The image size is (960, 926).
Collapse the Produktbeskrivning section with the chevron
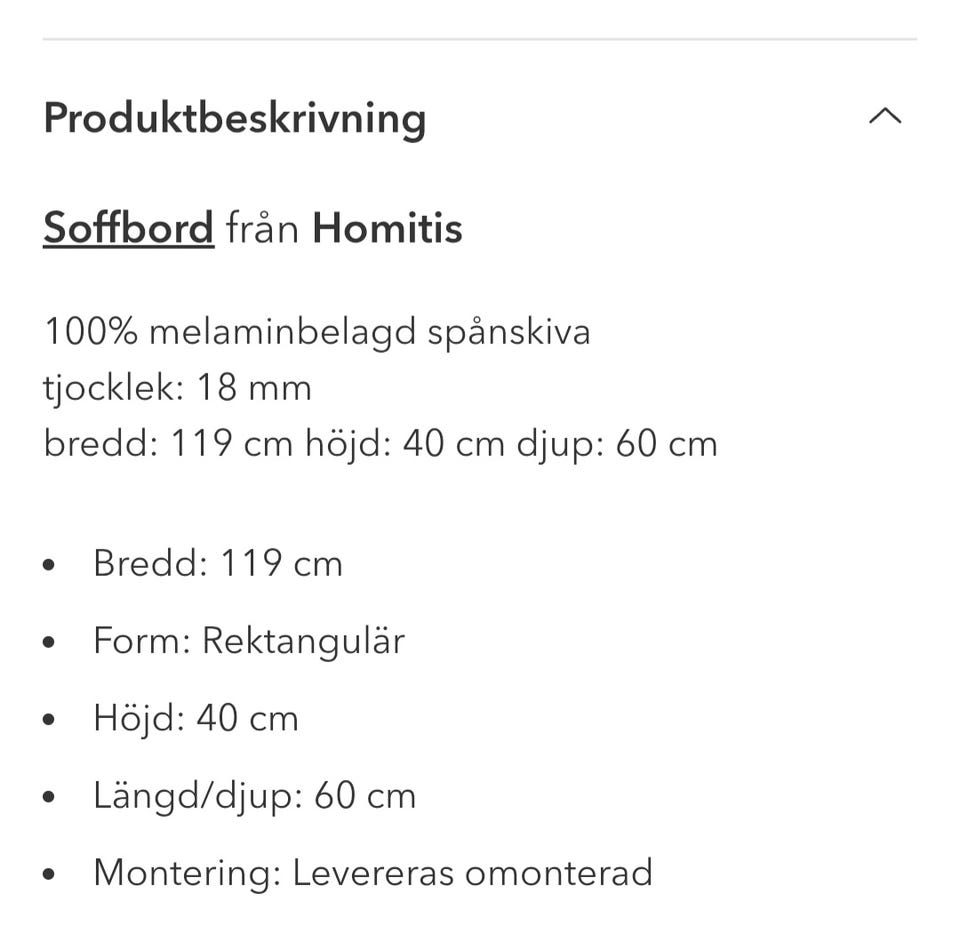click(885, 117)
